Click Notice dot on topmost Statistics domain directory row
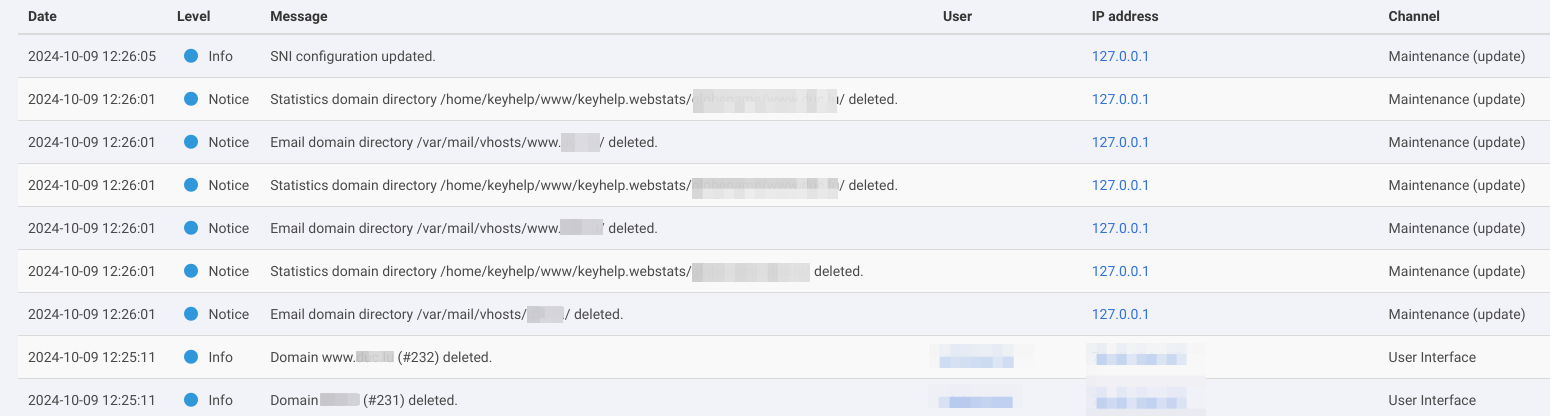Viewport: 1550px width, 416px height. pos(191,99)
